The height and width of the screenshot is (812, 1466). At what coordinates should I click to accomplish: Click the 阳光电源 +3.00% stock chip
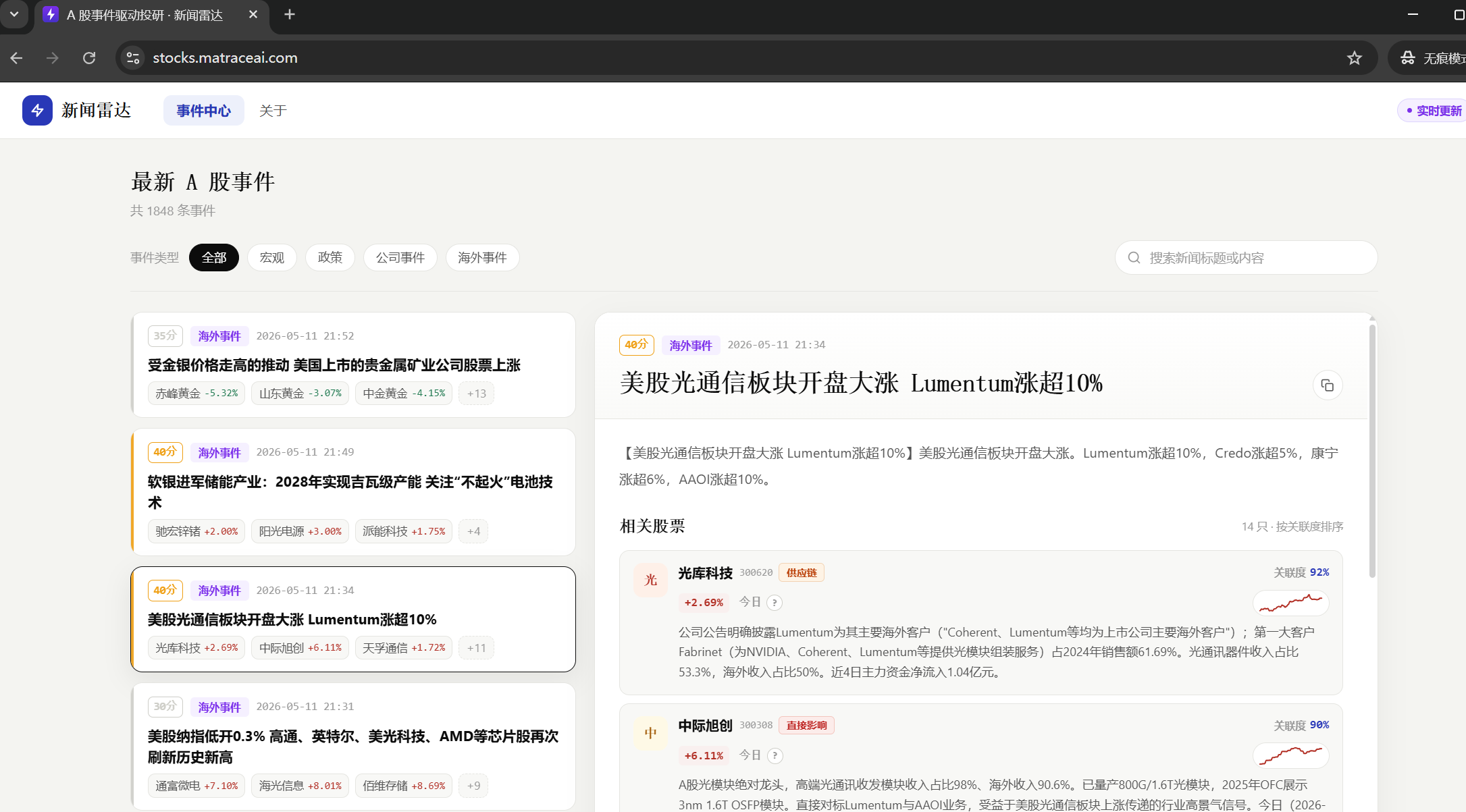pos(300,531)
